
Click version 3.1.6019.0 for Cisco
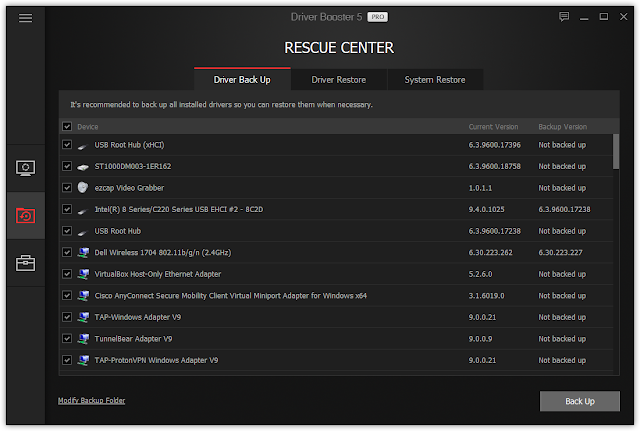486,296
